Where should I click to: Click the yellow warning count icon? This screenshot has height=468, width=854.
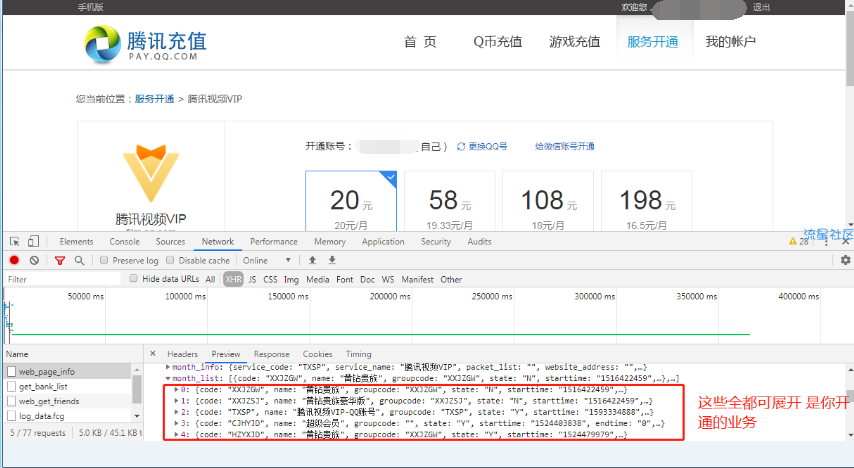(793, 241)
